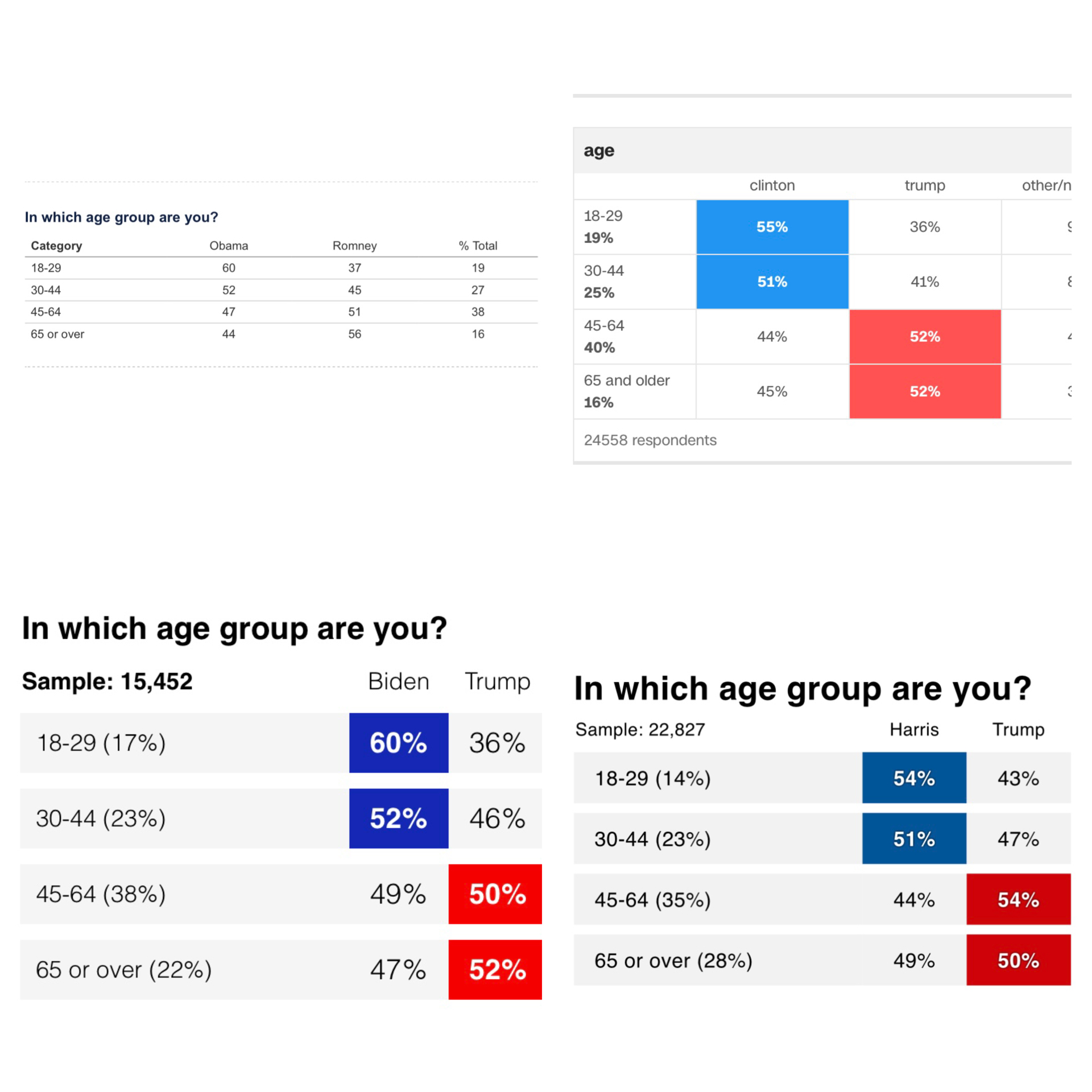Click the Category column header
The width and height of the screenshot is (1092, 1092).
pos(56,246)
